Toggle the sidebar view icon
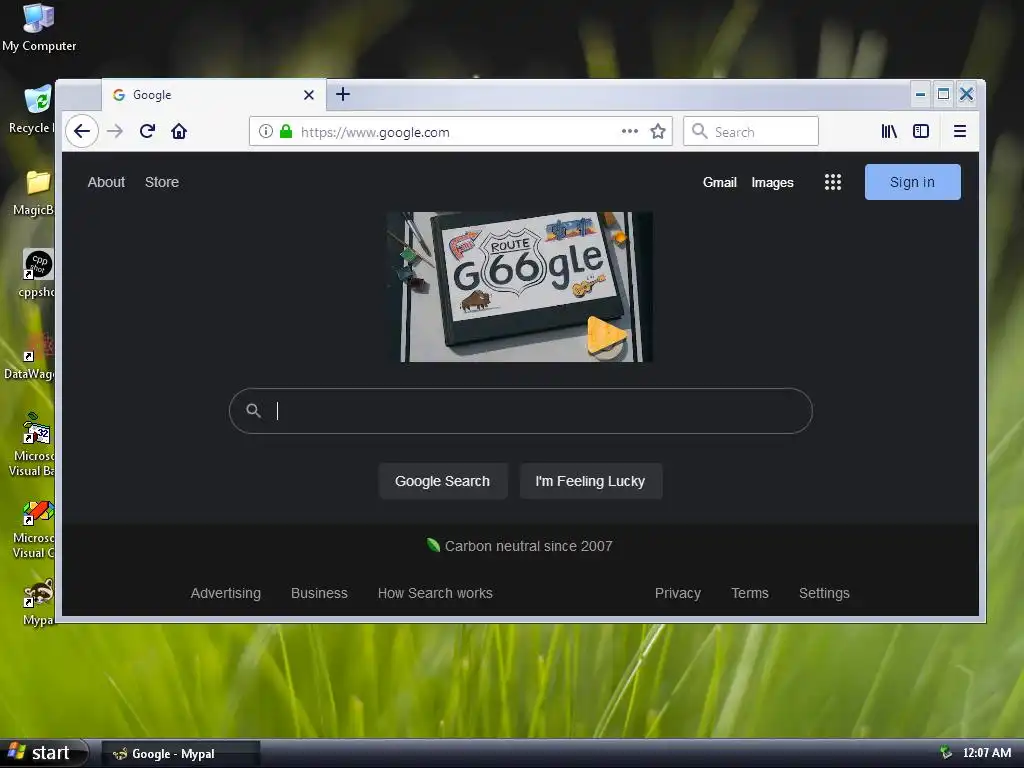The width and height of the screenshot is (1024, 768). tap(921, 131)
